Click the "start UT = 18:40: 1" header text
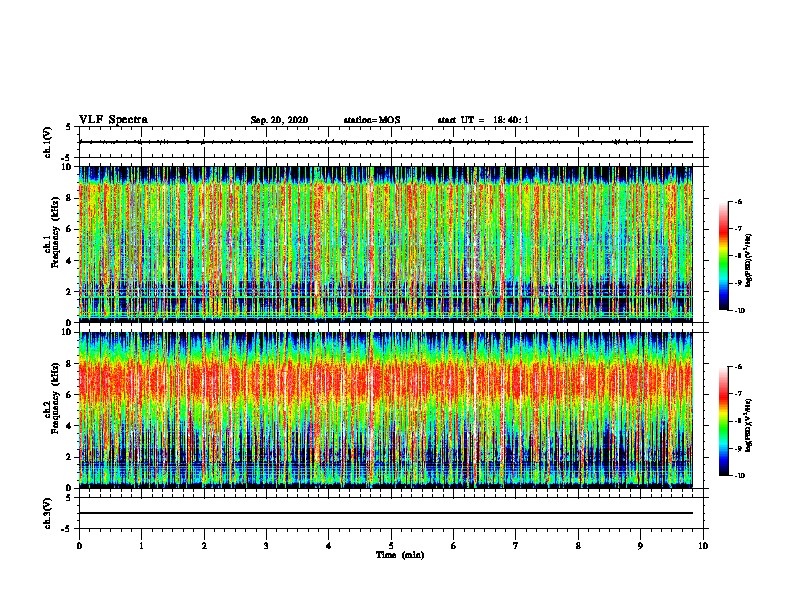 [483, 120]
